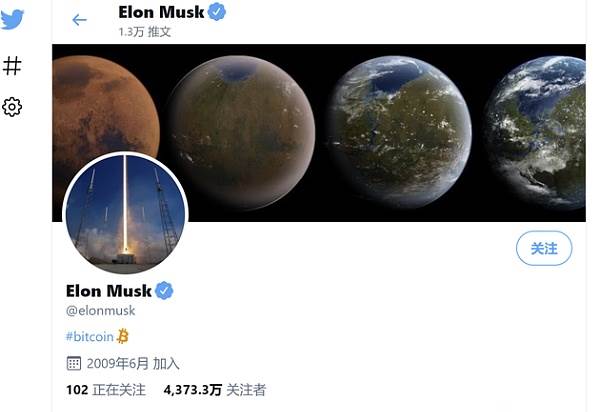600x412 pixels.
Task: Click the @elonmusk handle text
Action: coord(100,310)
